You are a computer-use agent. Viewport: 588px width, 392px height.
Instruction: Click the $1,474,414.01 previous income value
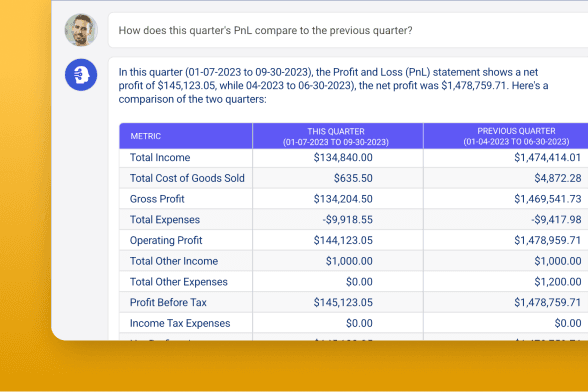pyautogui.click(x=548, y=158)
